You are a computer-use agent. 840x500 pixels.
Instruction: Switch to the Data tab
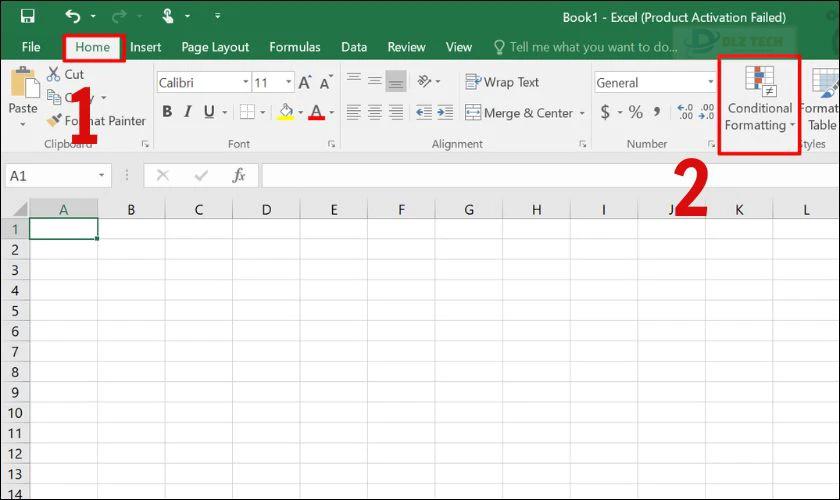[354, 47]
